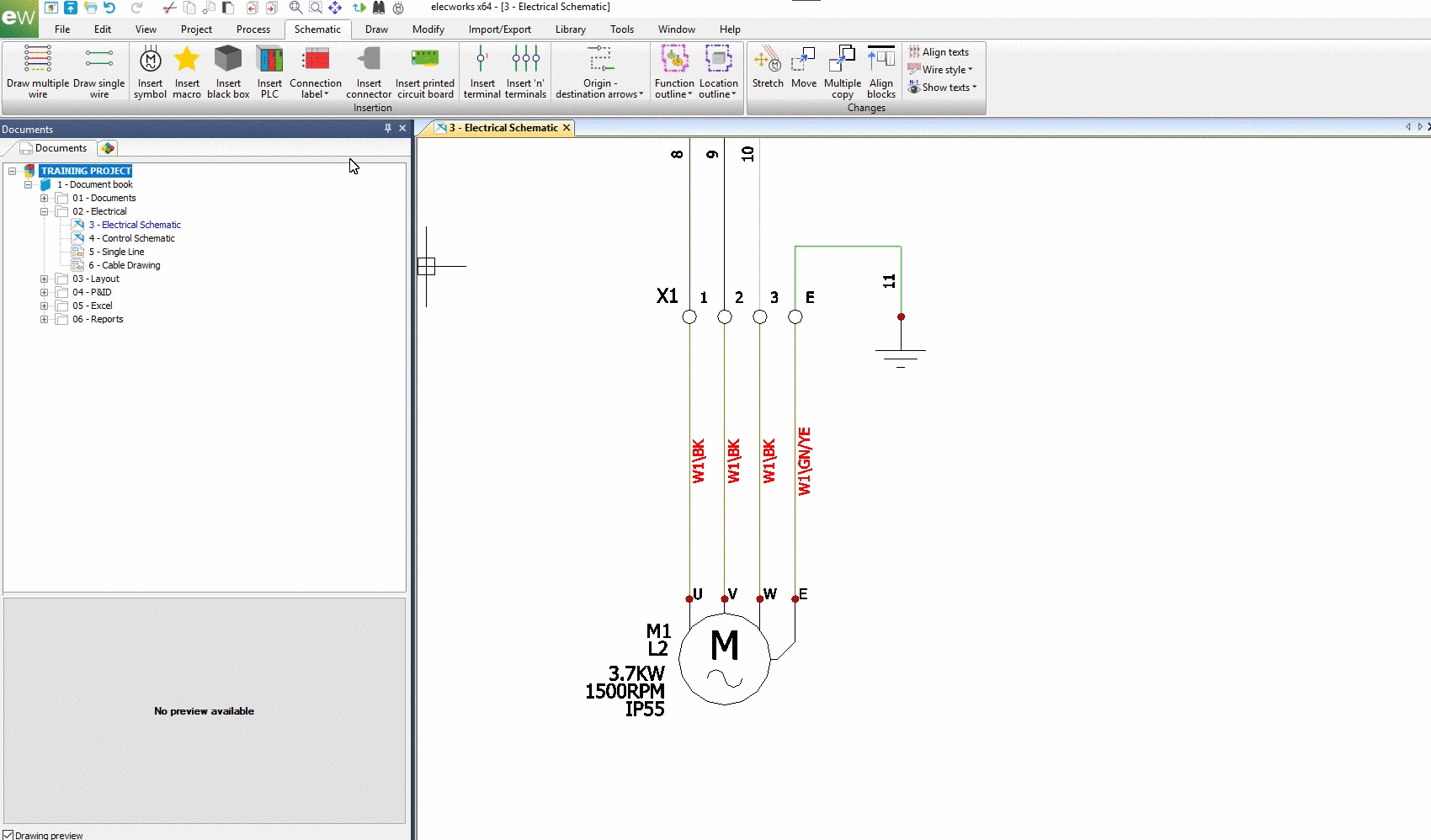Click the pan arrows icon
The height and width of the screenshot is (840, 1431).
335,8
